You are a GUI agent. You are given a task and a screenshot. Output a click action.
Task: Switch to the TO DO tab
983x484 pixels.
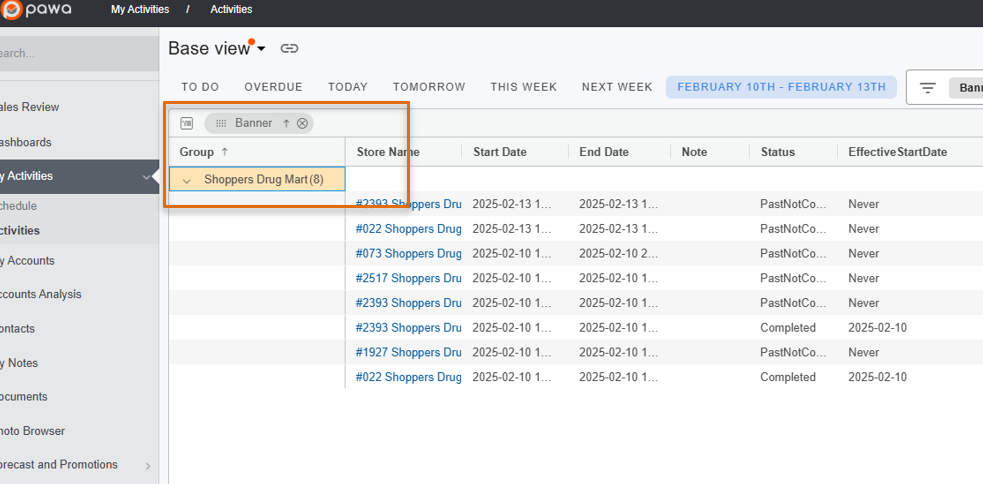(x=200, y=87)
